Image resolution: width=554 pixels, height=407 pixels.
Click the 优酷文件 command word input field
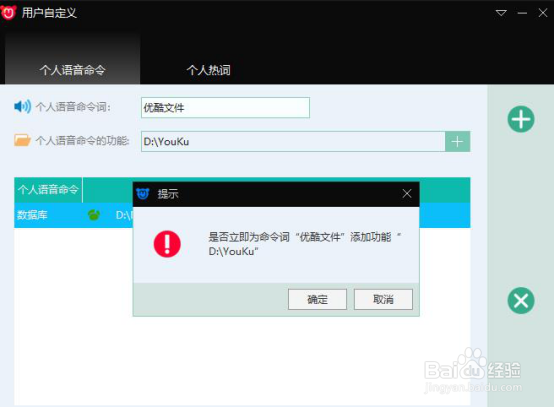pyautogui.click(x=225, y=107)
